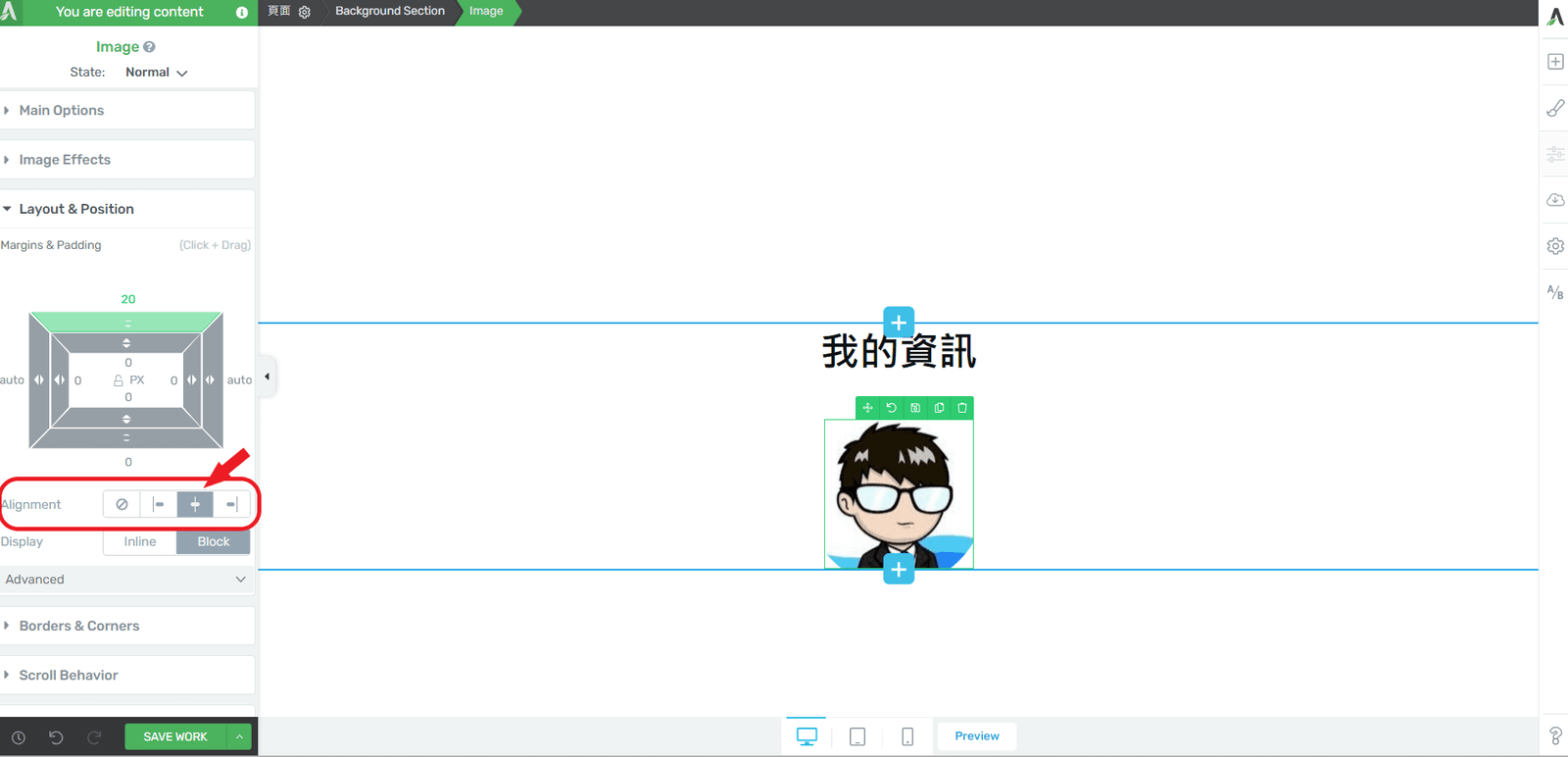Viewport: 1568px width, 757px height.
Task: Set image alignment to right
Action: tap(231, 504)
